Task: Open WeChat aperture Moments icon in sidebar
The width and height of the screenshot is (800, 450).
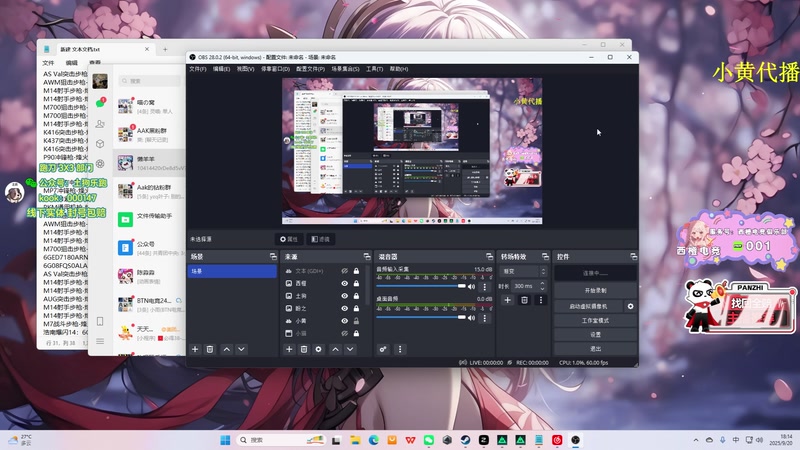Action: coord(100,164)
